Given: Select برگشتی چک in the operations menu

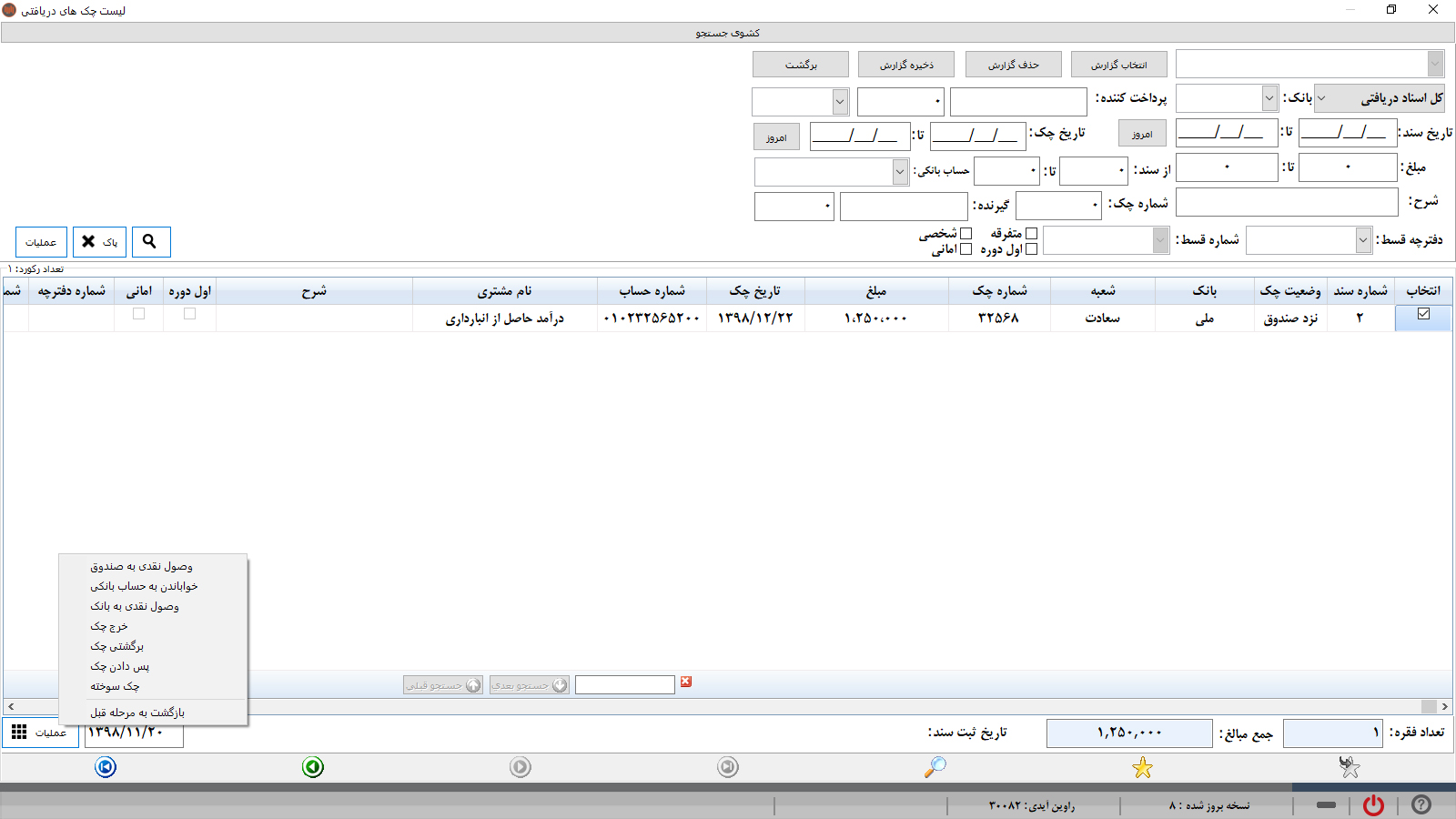Looking at the screenshot, I should click(x=117, y=646).
